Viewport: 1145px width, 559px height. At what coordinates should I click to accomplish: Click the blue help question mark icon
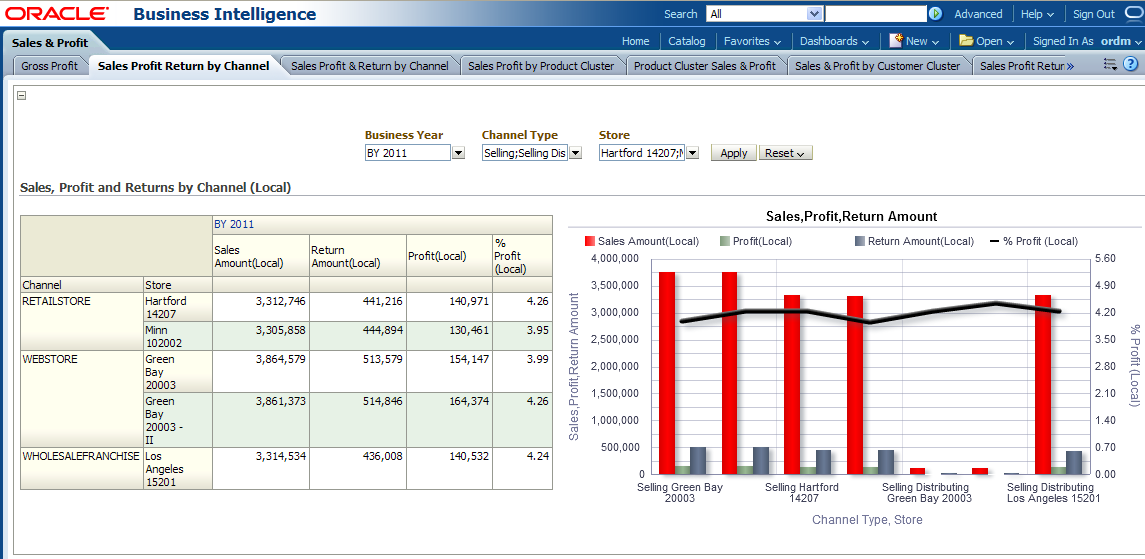[x=1130, y=65]
